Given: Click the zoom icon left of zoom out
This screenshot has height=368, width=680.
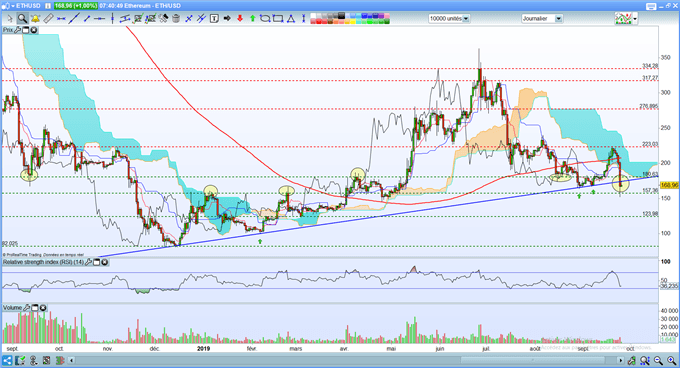Looking at the screenshot, I should click(645, 361).
